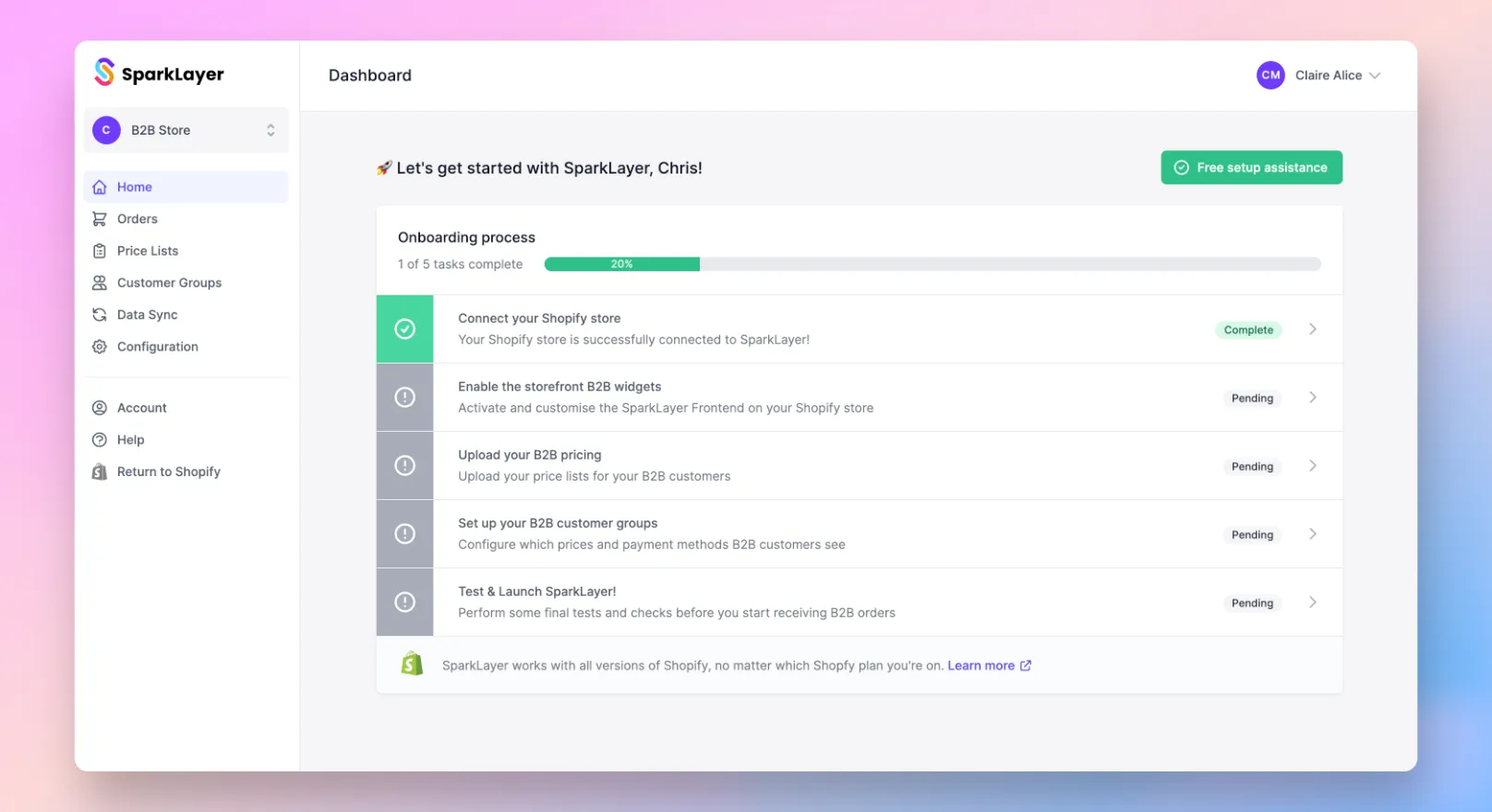Image resolution: width=1492 pixels, height=812 pixels.
Task: Expand the Test & Launch SparkLayer chevron
Action: [1312, 603]
